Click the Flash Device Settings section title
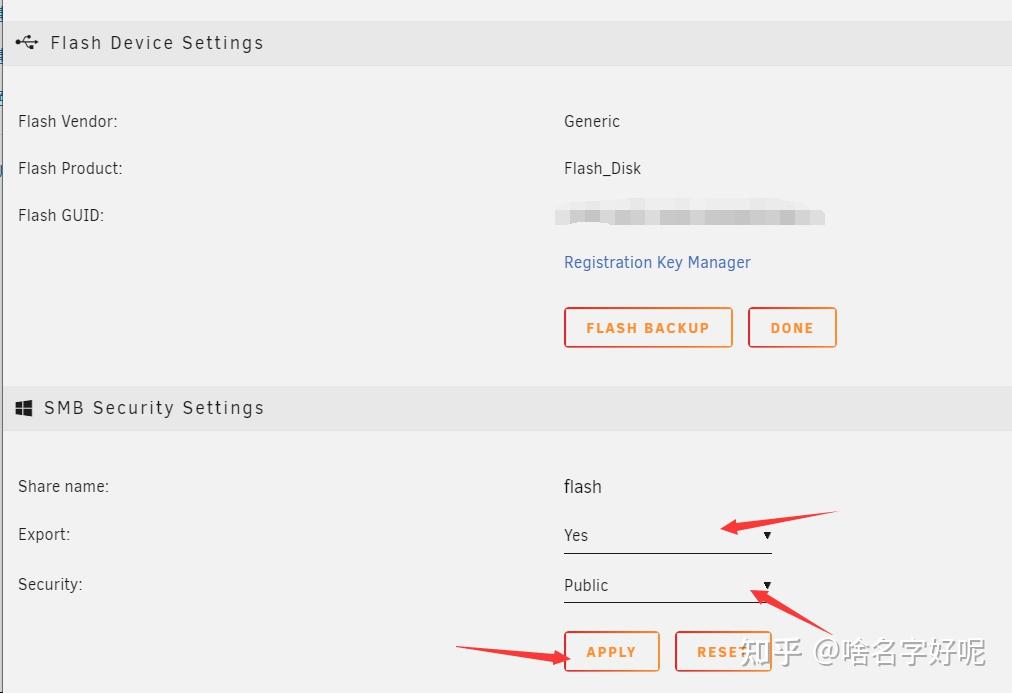 pyautogui.click(x=157, y=43)
